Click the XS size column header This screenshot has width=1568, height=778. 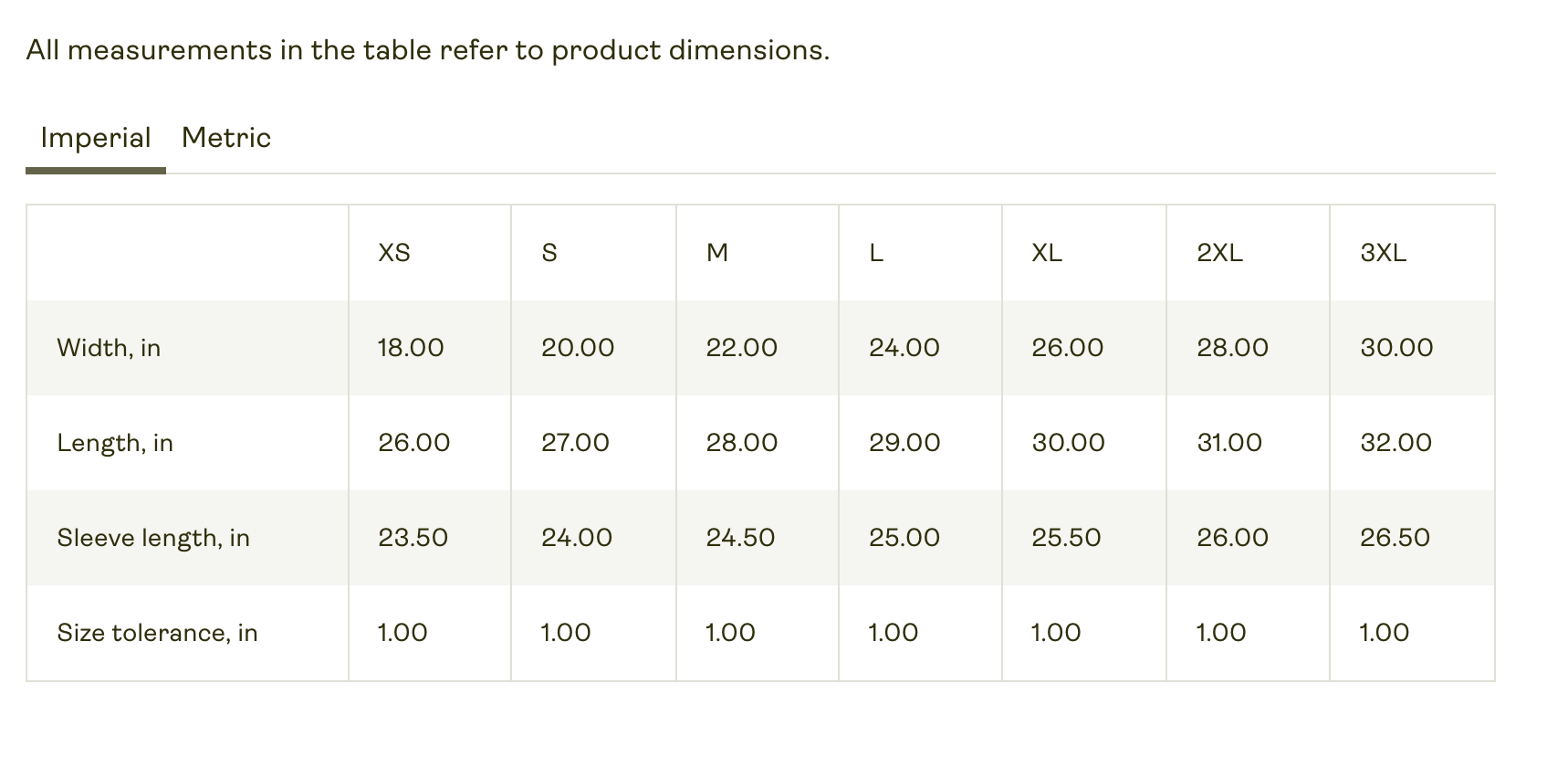(394, 253)
